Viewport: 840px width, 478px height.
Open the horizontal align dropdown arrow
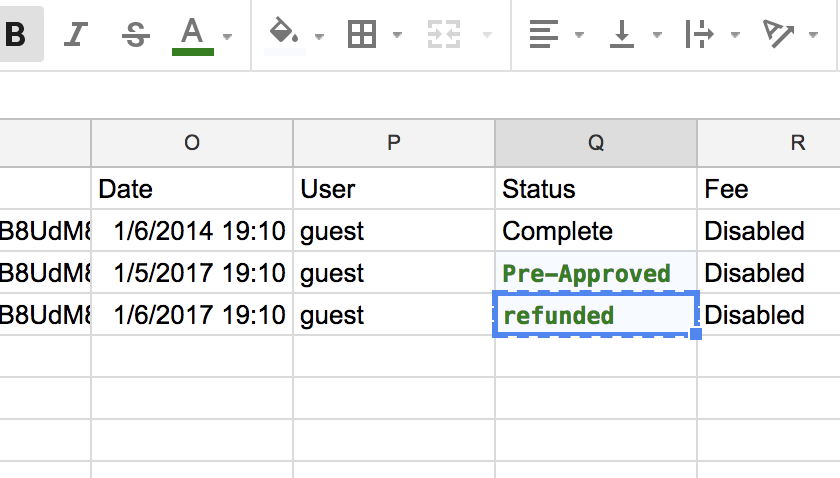pyautogui.click(x=579, y=35)
